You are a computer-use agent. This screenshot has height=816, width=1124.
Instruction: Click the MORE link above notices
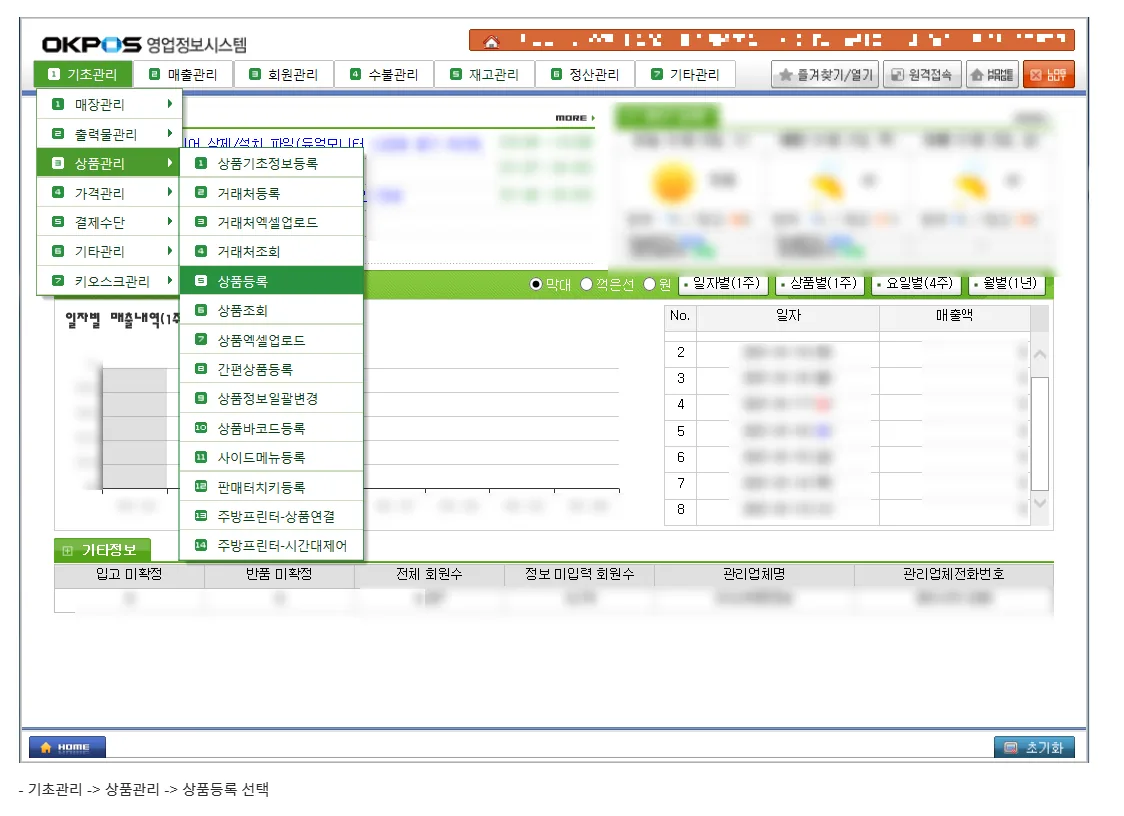[575, 118]
